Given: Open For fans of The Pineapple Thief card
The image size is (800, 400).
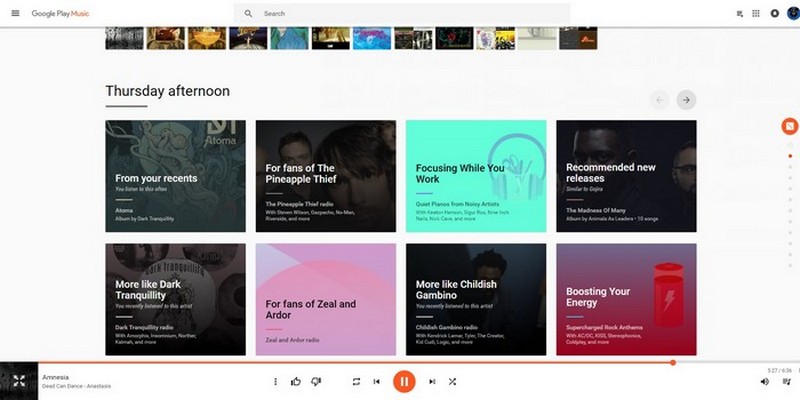Looking at the screenshot, I should [x=326, y=176].
